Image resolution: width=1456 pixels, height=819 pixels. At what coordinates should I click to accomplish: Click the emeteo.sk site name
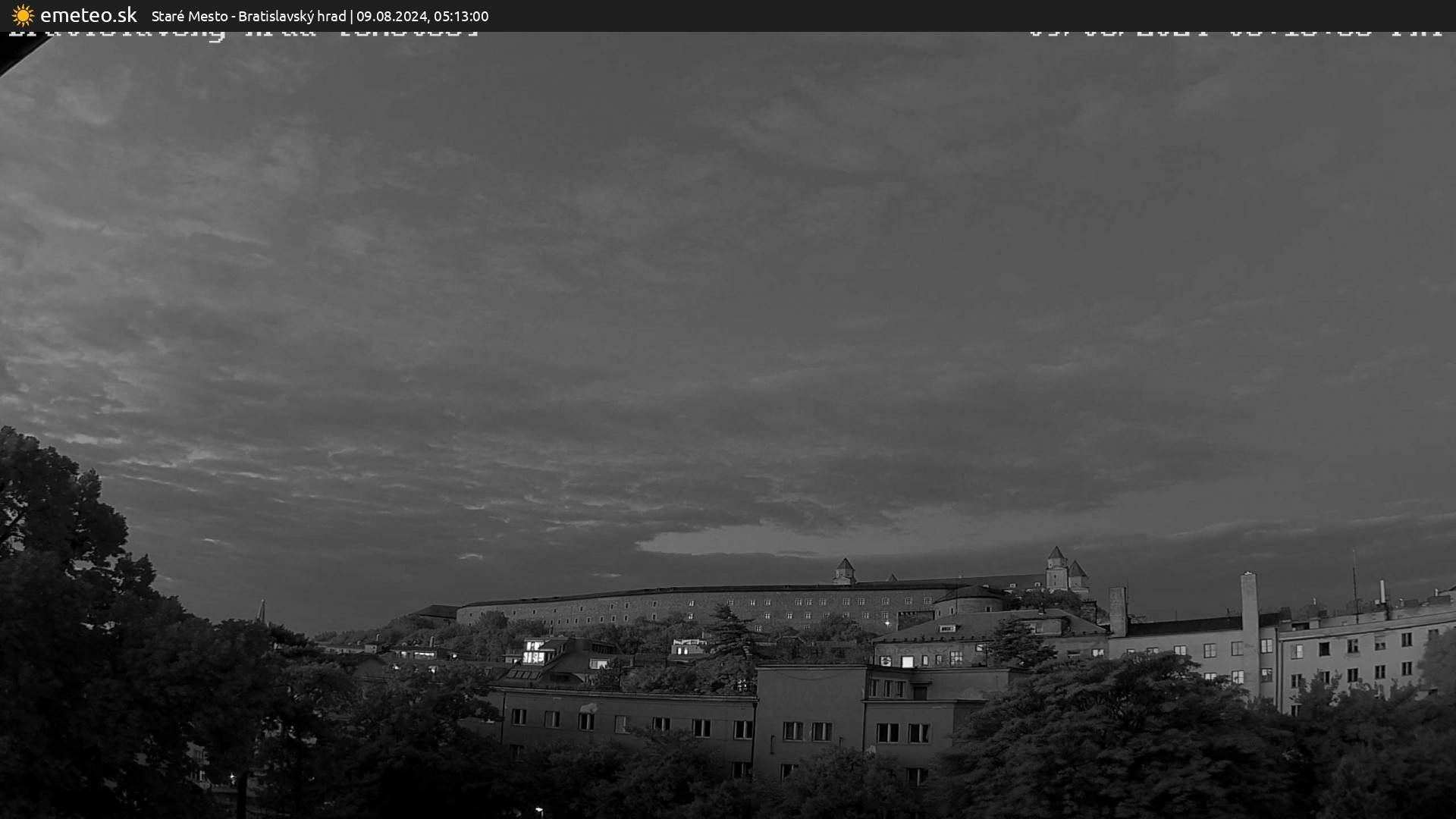[88, 15]
